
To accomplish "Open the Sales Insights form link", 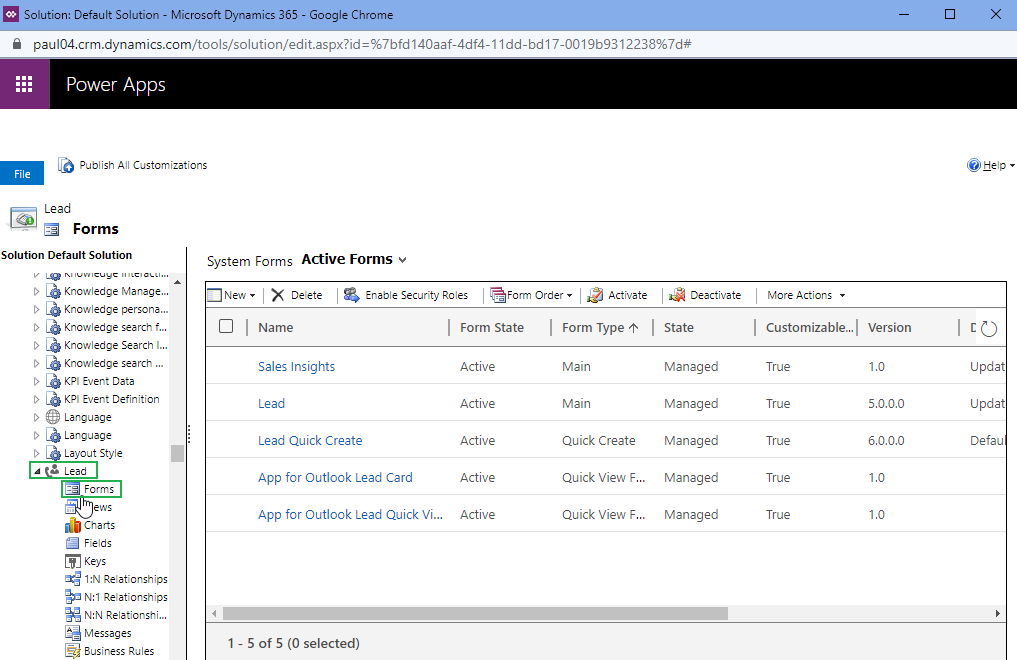I will (x=296, y=366).
